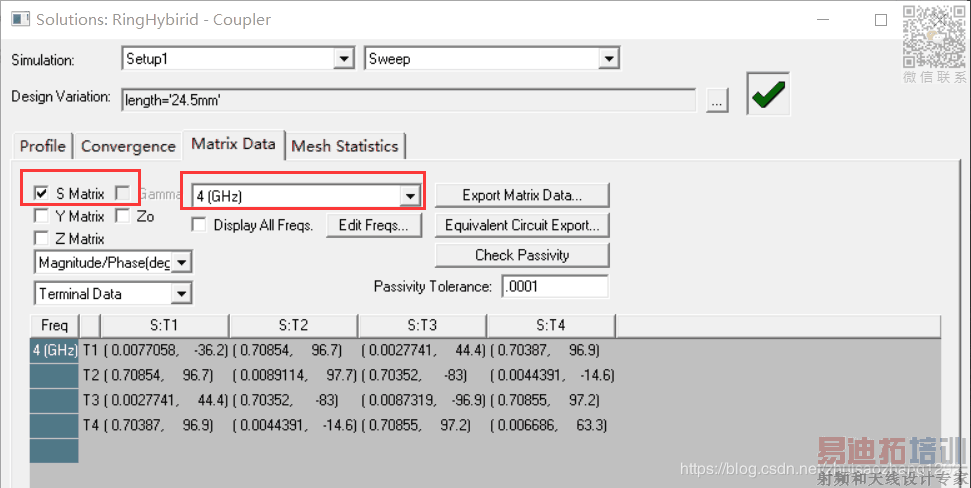Viewport: 971px width, 488px height.
Task: Click T3 row S:T3 value 0.0087319
Action: click(x=403, y=400)
